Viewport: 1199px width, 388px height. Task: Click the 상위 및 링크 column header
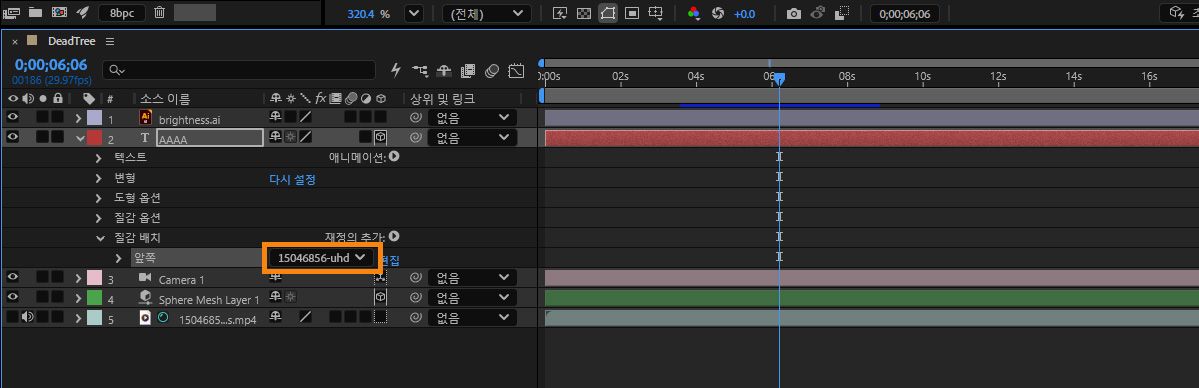coord(443,99)
